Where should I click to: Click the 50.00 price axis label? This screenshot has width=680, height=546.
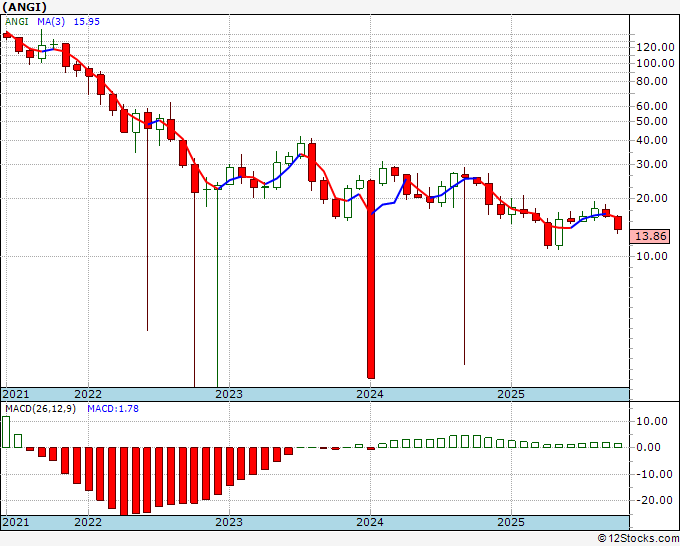(x=651, y=121)
